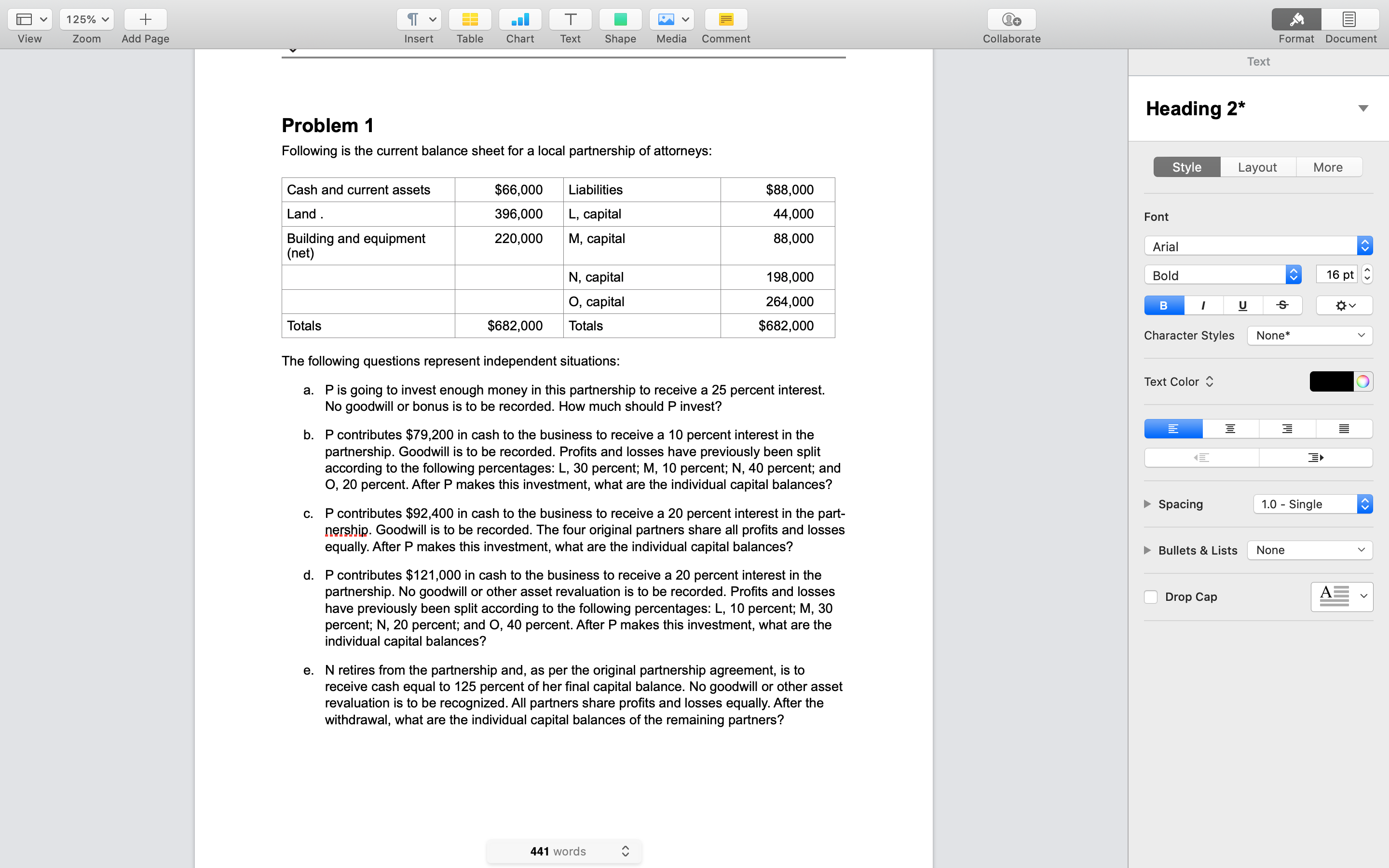Apply center text alignment

[x=1229, y=428]
